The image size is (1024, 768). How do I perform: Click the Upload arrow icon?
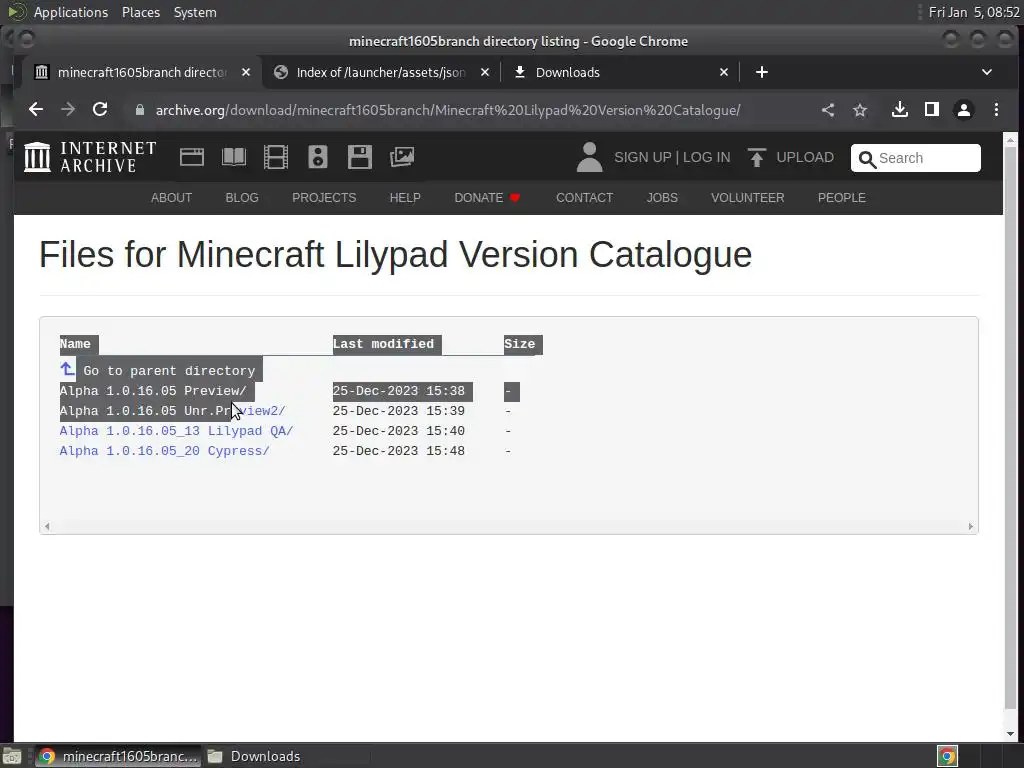(756, 157)
